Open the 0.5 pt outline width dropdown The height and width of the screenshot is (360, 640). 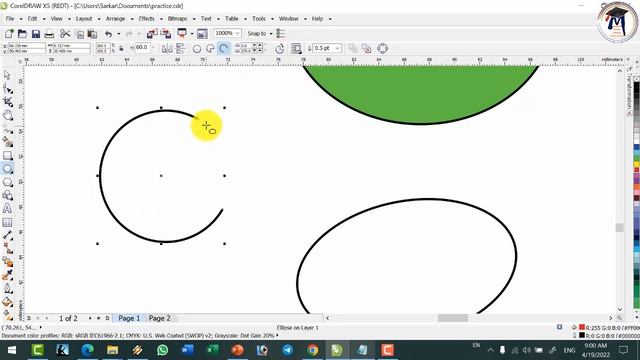338,48
